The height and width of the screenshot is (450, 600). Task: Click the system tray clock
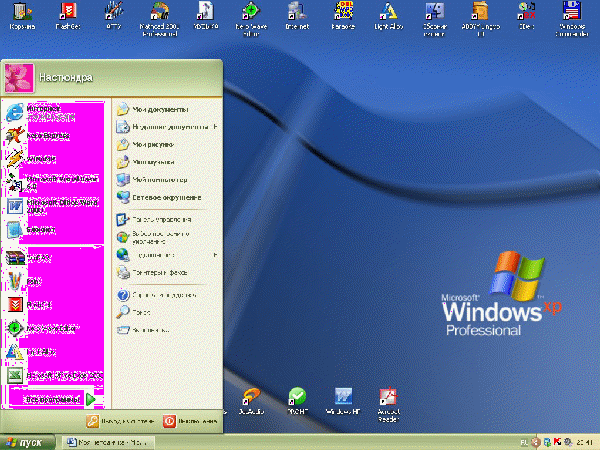tap(585, 443)
